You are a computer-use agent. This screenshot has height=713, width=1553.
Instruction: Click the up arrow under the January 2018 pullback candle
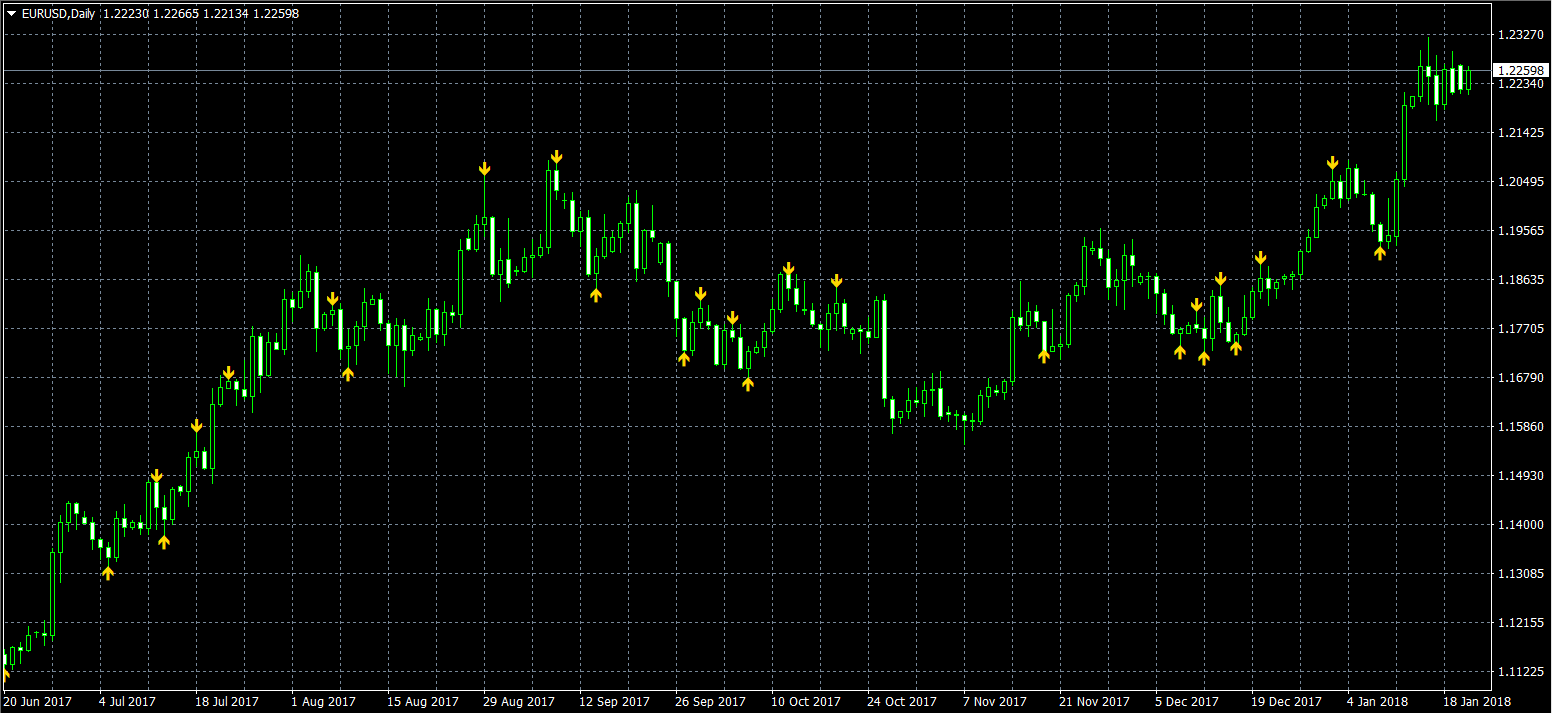coord(1380,252)
